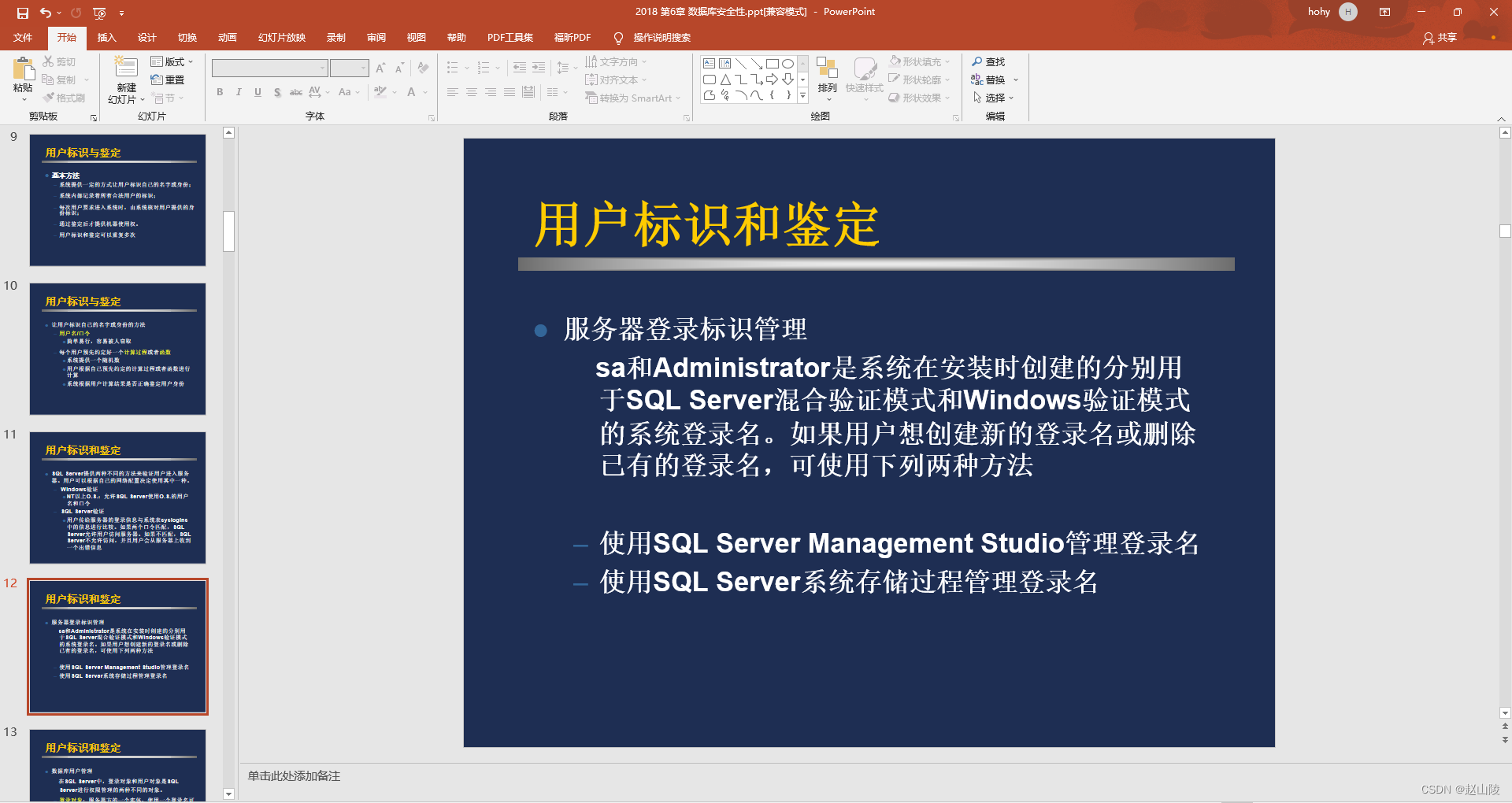The image size is (1512, 803).
Task: Click the Clear All Formatting icon
Action: 424,68
